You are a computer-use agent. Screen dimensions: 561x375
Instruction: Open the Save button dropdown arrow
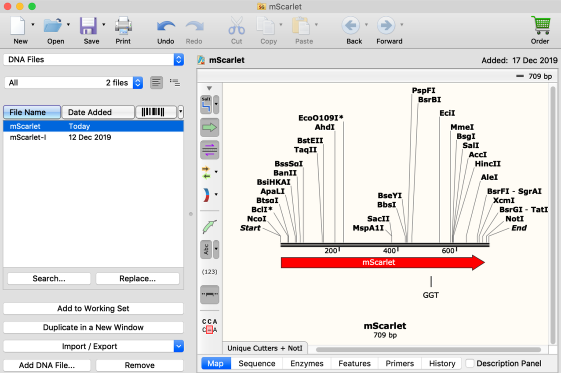pos(104,25)
